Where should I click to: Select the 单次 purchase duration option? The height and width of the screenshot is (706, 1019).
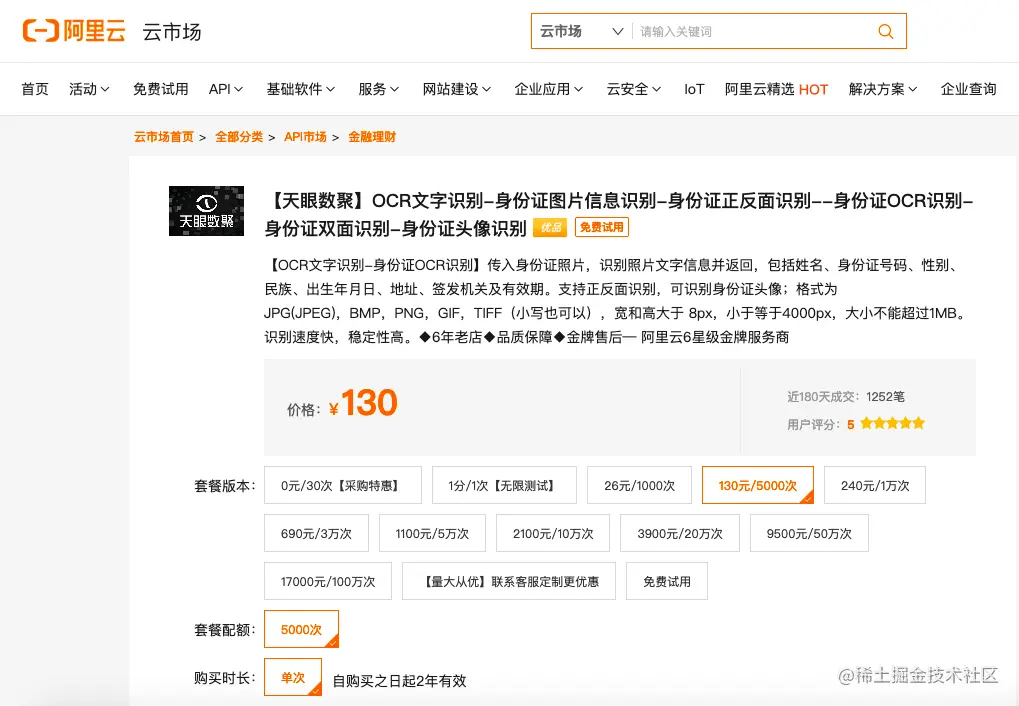click(293, 677)
